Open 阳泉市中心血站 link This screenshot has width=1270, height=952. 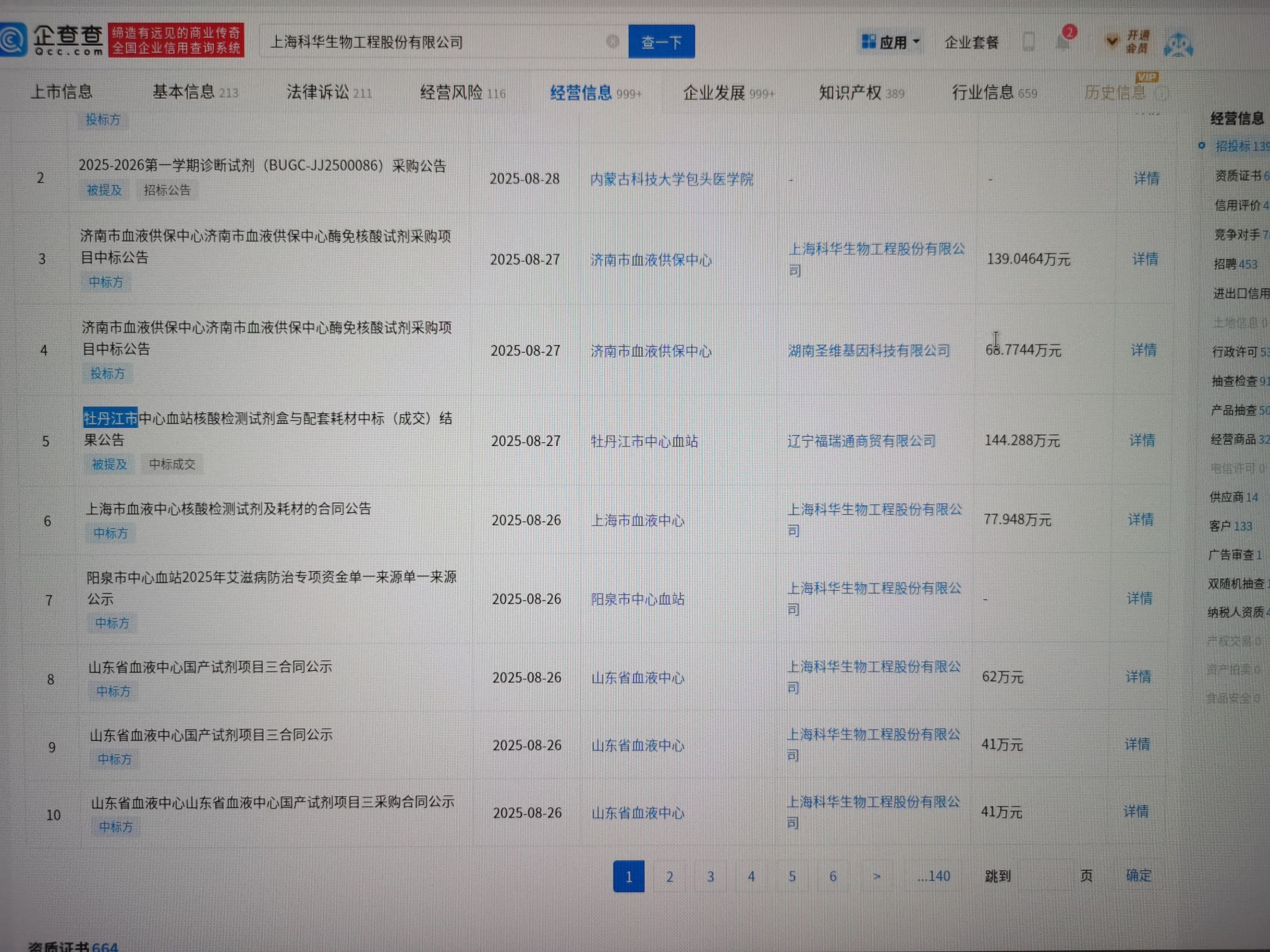coord(637,599)
